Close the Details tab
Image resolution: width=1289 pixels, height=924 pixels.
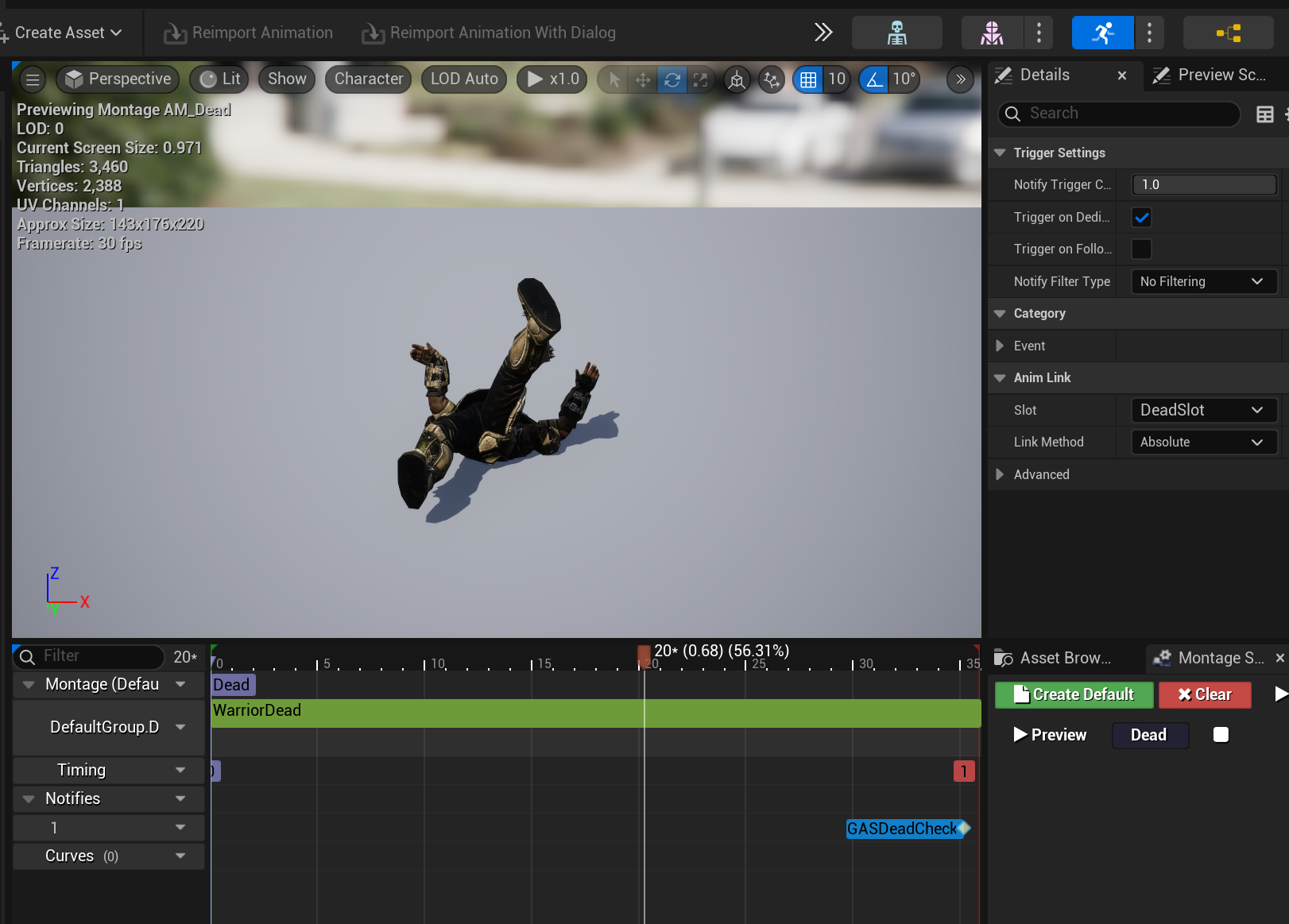pos(1122,75)
